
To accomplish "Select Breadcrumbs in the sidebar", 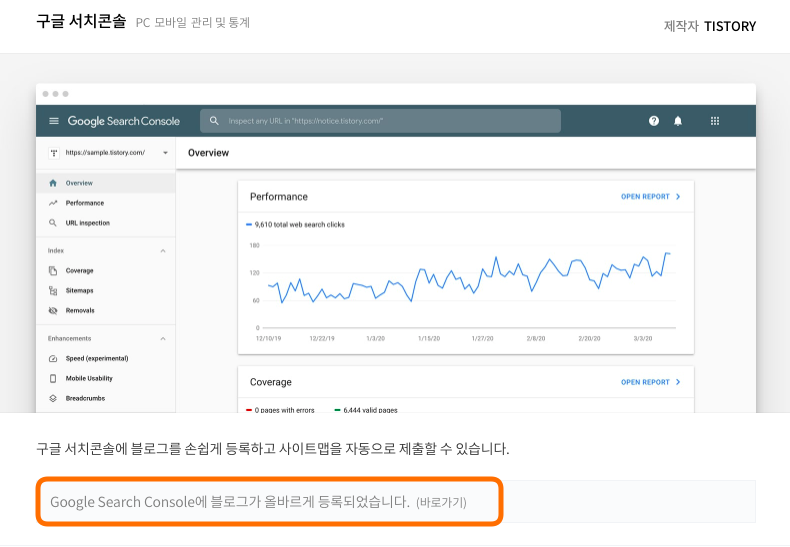I will coord(106,398).
